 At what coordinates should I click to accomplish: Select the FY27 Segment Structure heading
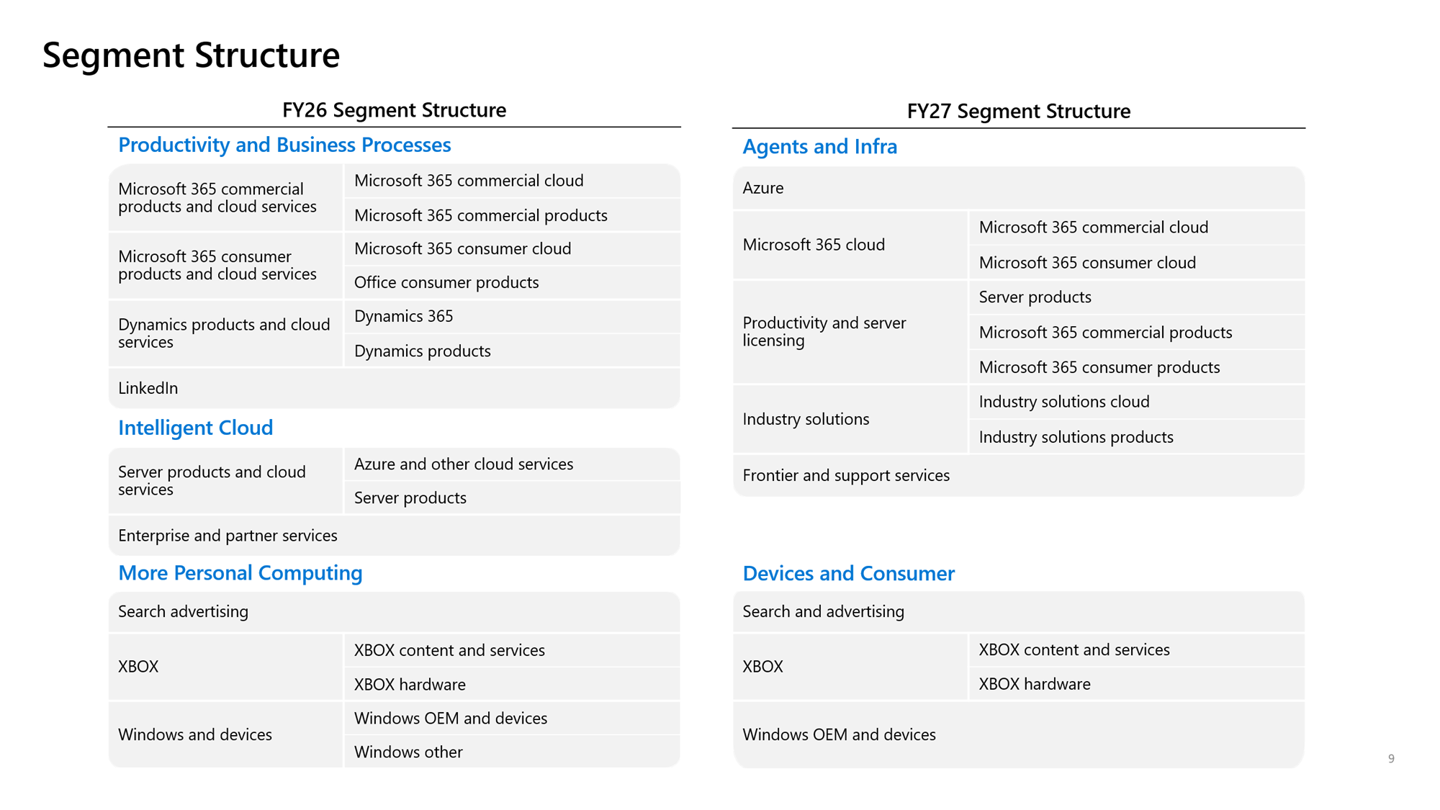tap(1018, 111)
